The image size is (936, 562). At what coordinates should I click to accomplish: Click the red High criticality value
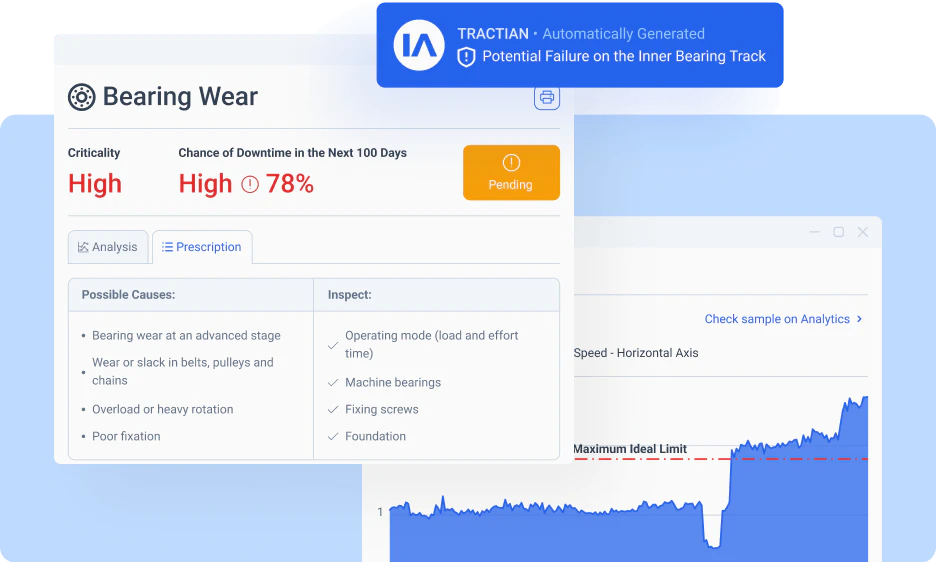(95, 184)
